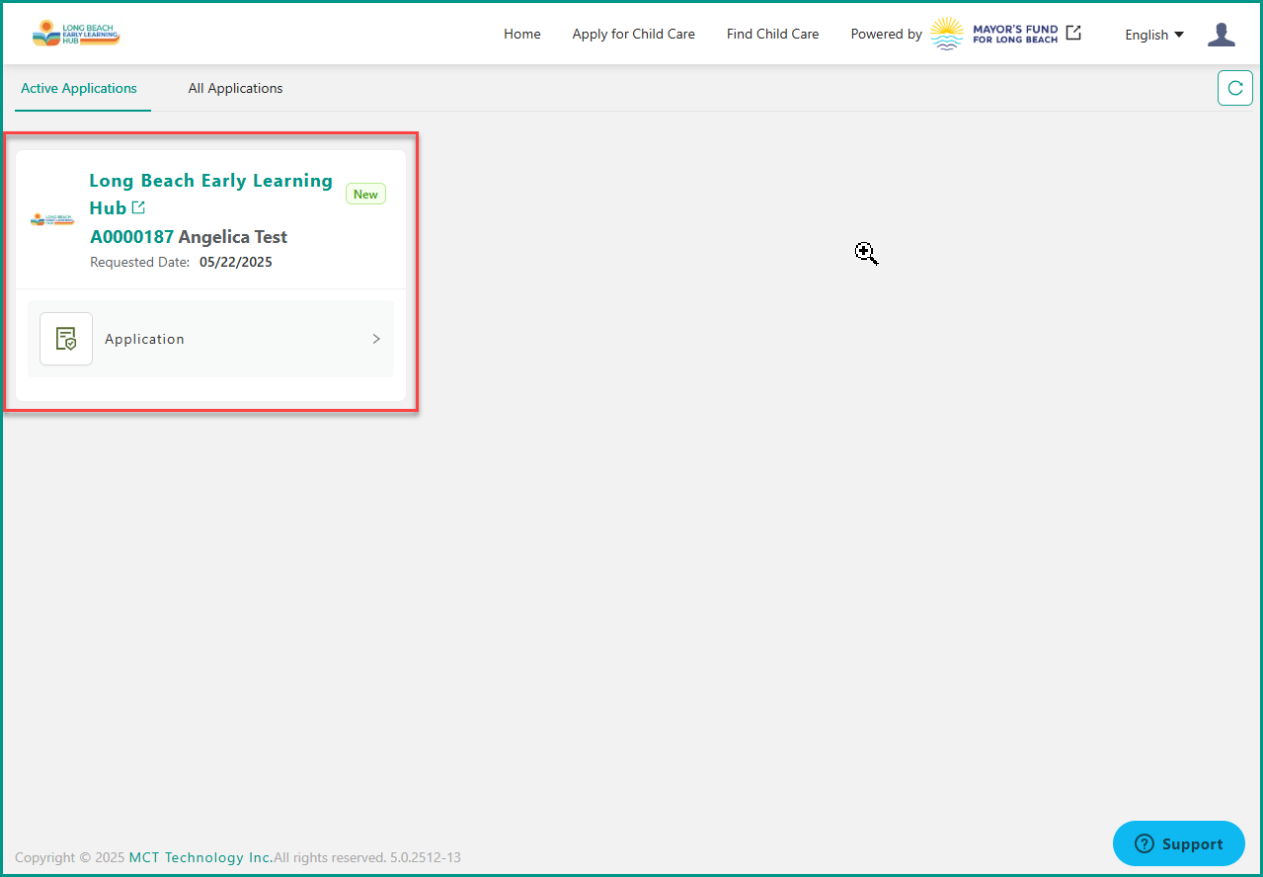Open Long Beach Early Learning Hub title link
The height and width of the screenshot is (877, 1263).
tap(211, 194)
